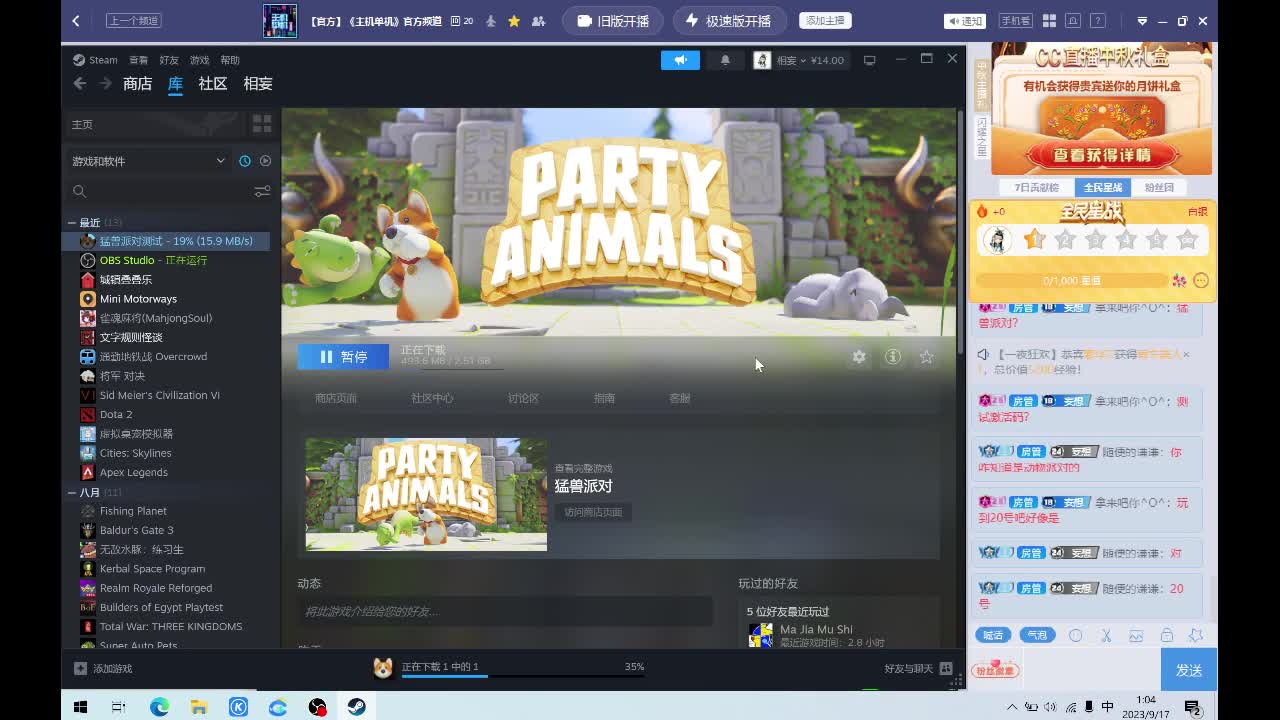Open Party Animals game info icon
This screenshot has height=720, width=1280.
893,356
